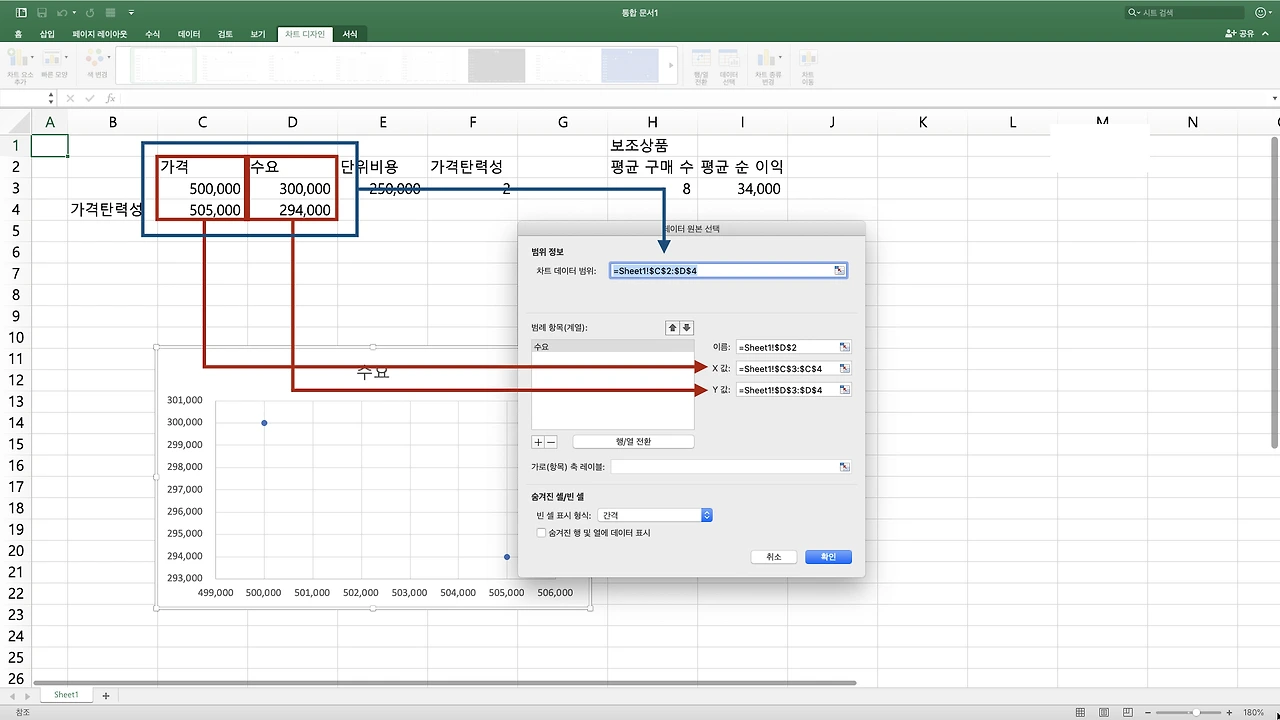Add a new sheet with plus icon

pyautogui.click(x=106, y=695)
